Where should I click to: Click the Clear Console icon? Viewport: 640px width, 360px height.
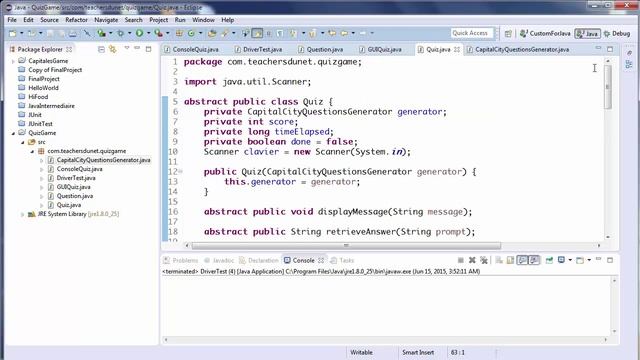click(499, 260)
